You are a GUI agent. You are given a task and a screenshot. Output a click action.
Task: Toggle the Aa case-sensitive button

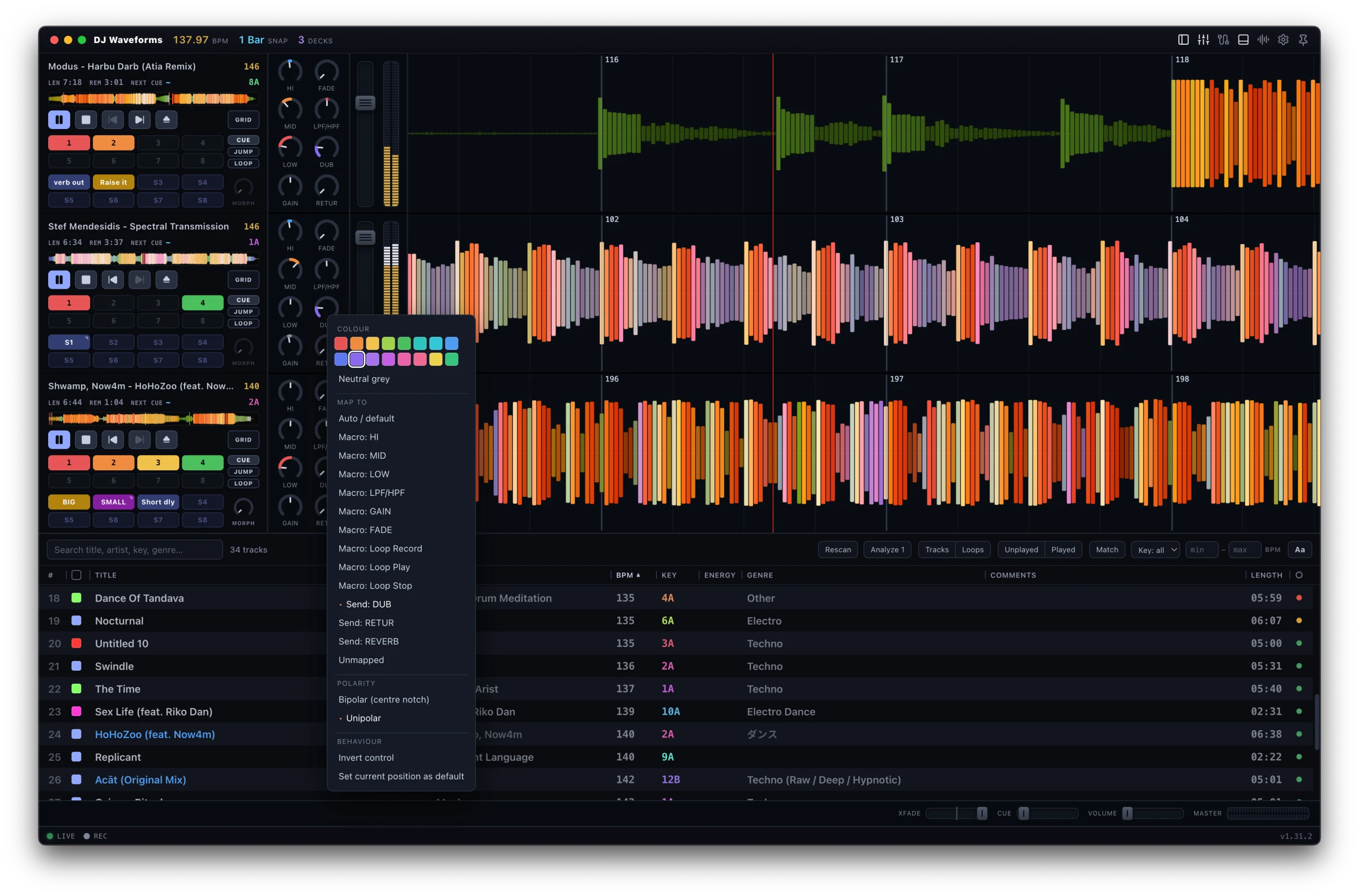point(1300,549)
